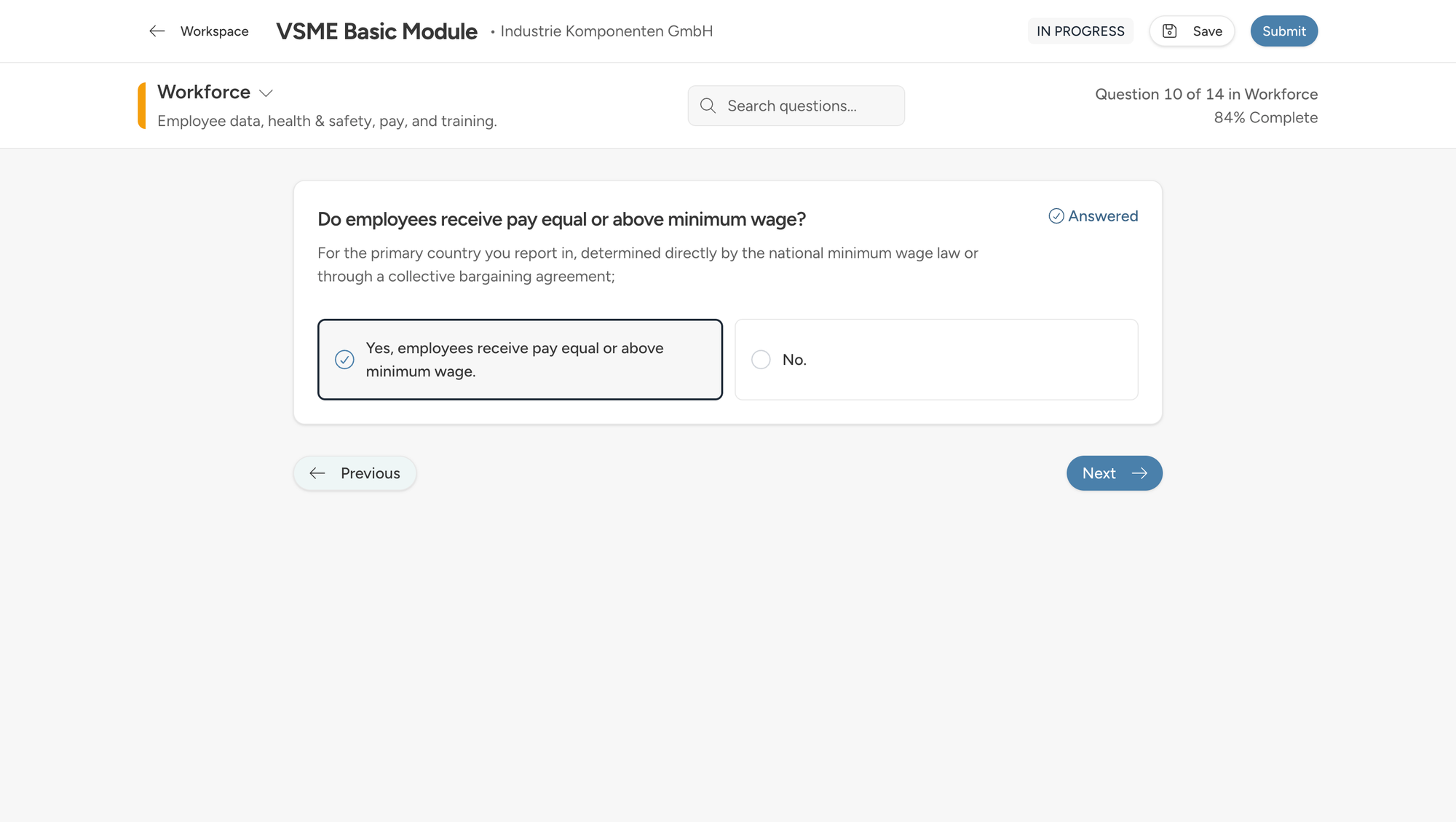Click the magnifying glass in the search bar
This screenshot has width=1456, height=822.
point(708,106)
